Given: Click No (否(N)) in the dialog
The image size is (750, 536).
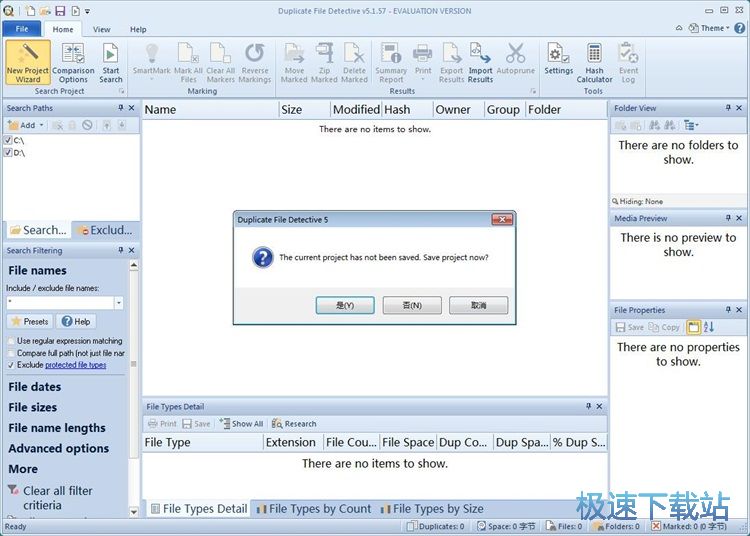Looking at the screenshot, I should [x=412, y=305].
